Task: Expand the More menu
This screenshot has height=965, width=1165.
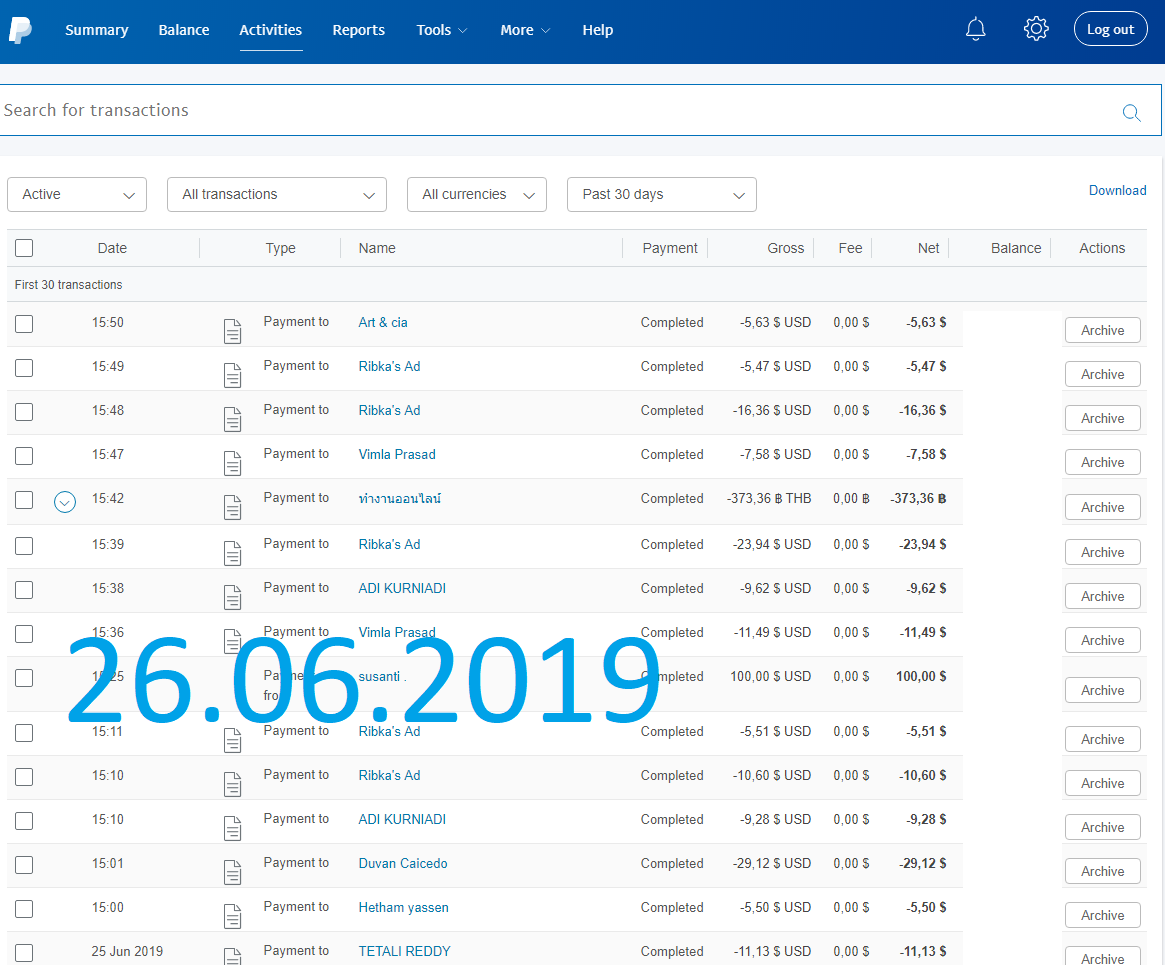Action: [525, 30]
